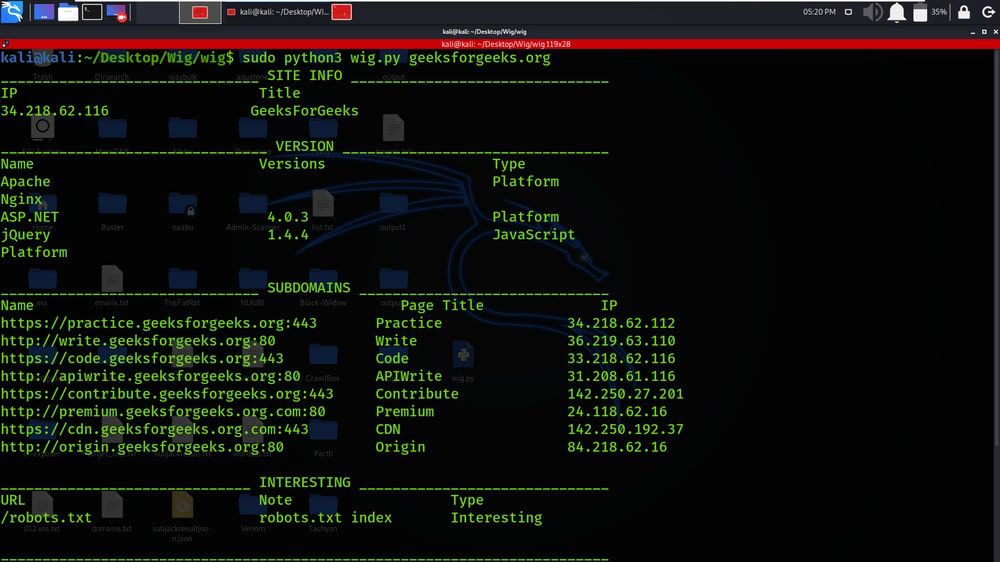Click the INTERESTING section header
This screenshot has height=562, width=1000.
pyautogui.click(x=304, y=483)
